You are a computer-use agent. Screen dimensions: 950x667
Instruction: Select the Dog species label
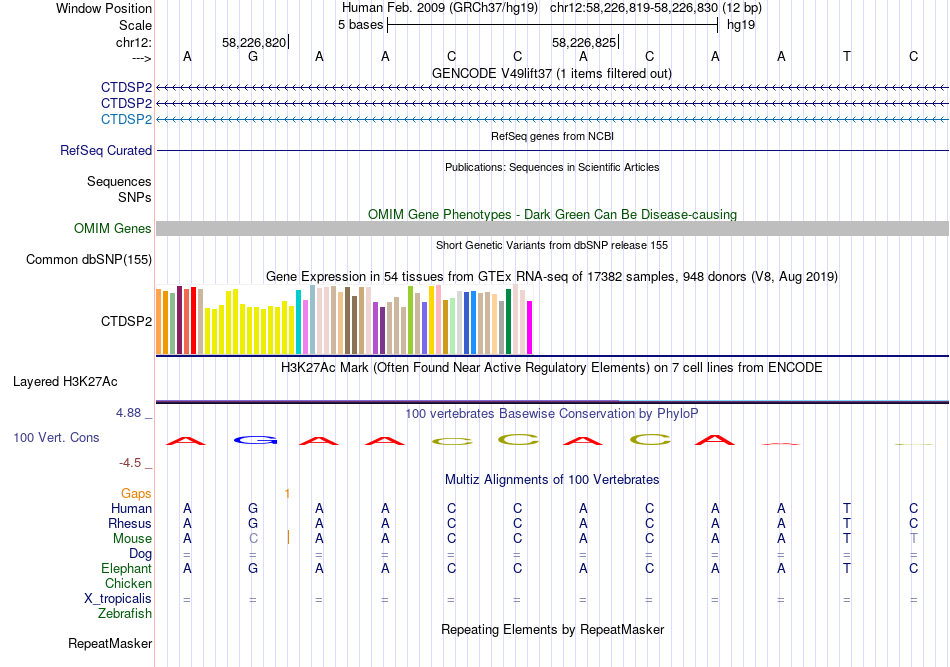click(140, 554)
